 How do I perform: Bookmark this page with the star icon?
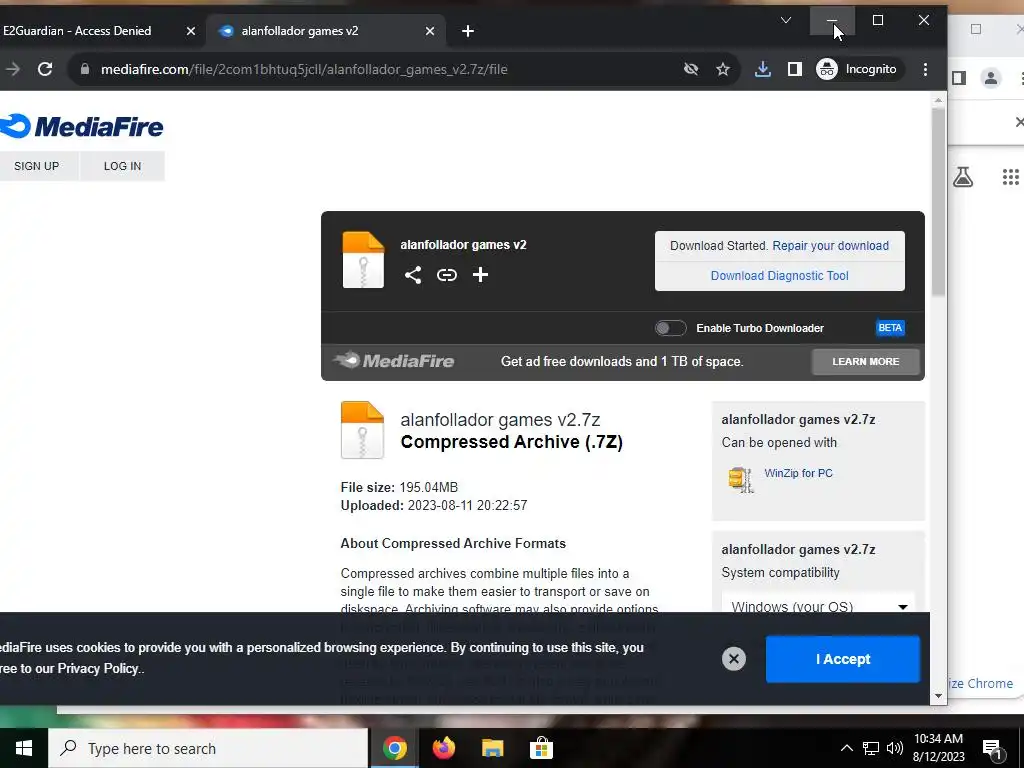point(723,69)
